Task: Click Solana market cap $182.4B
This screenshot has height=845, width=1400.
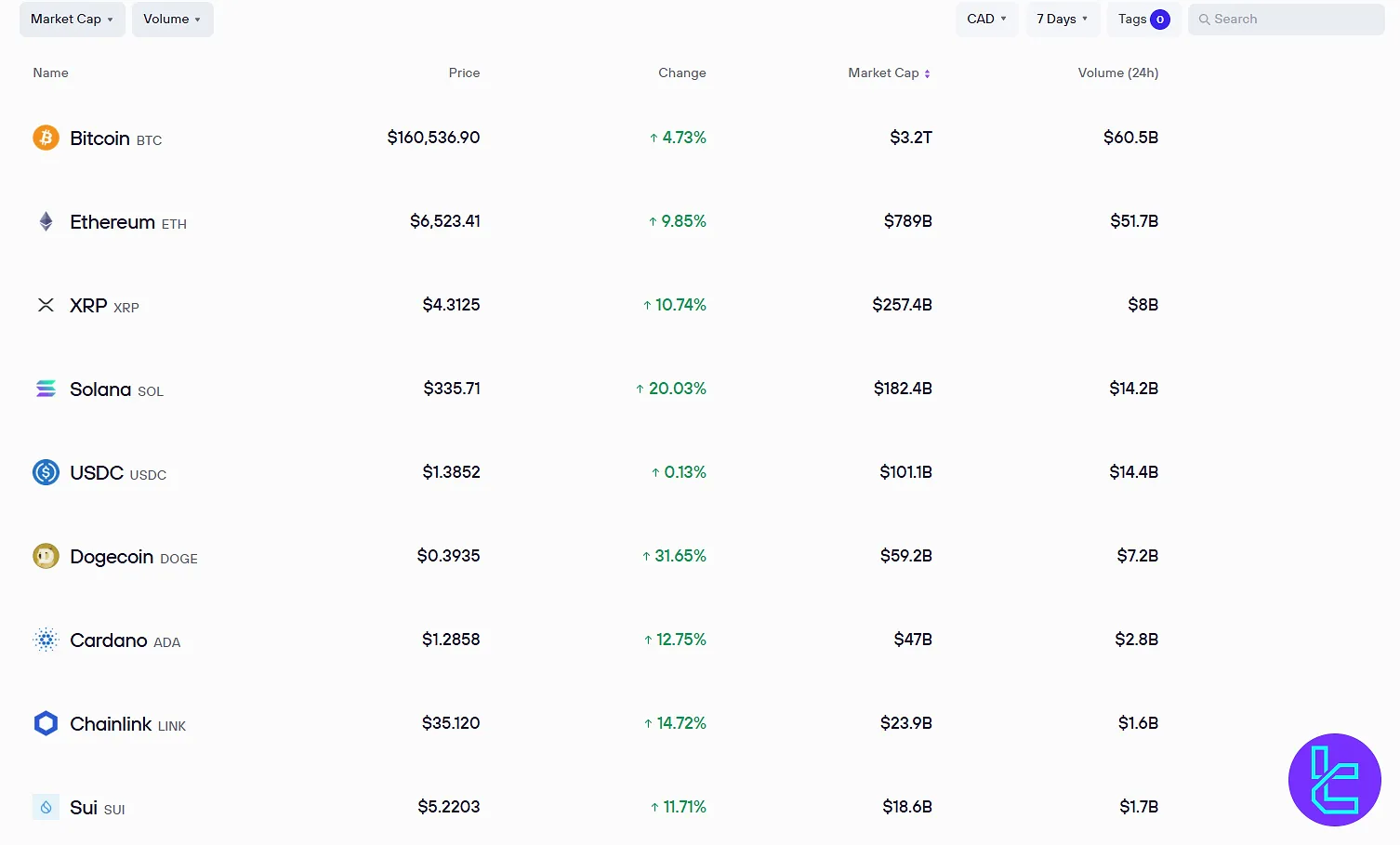Action: (903, 389)
